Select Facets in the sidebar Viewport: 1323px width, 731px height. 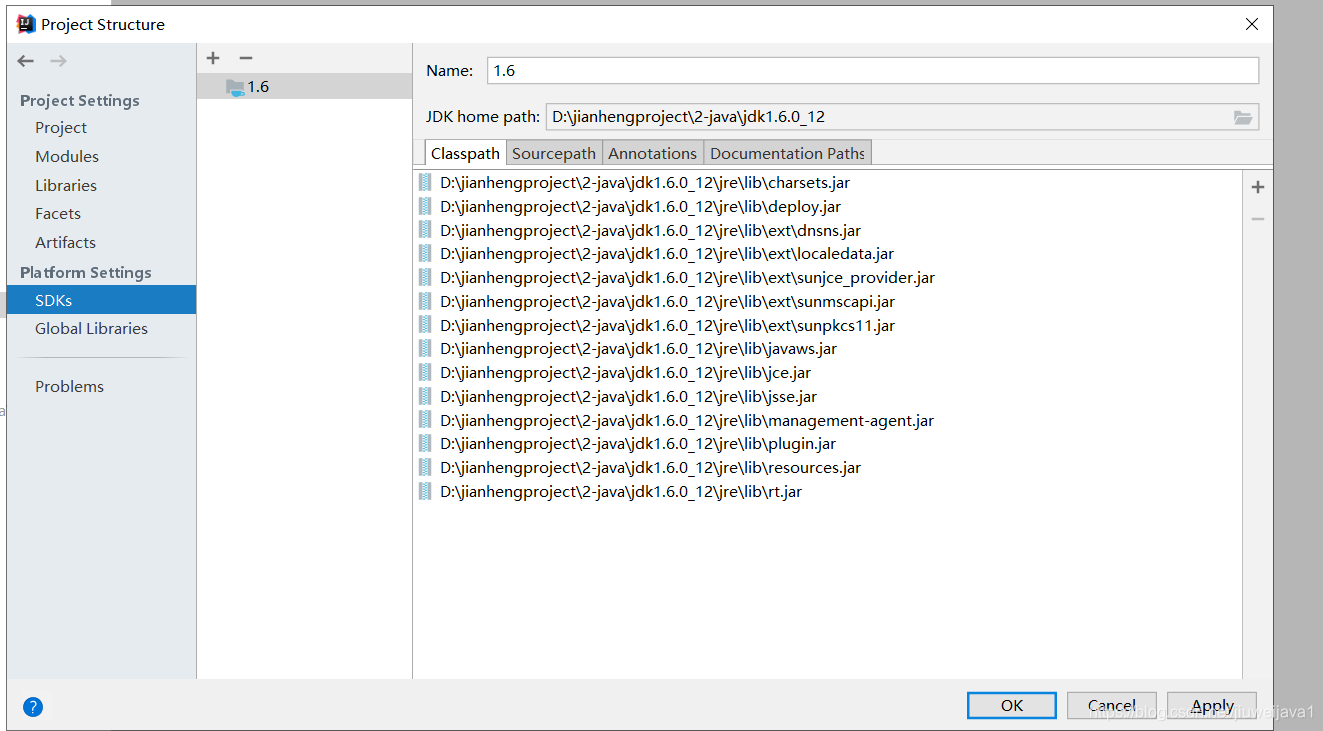[x=58, y=214]
